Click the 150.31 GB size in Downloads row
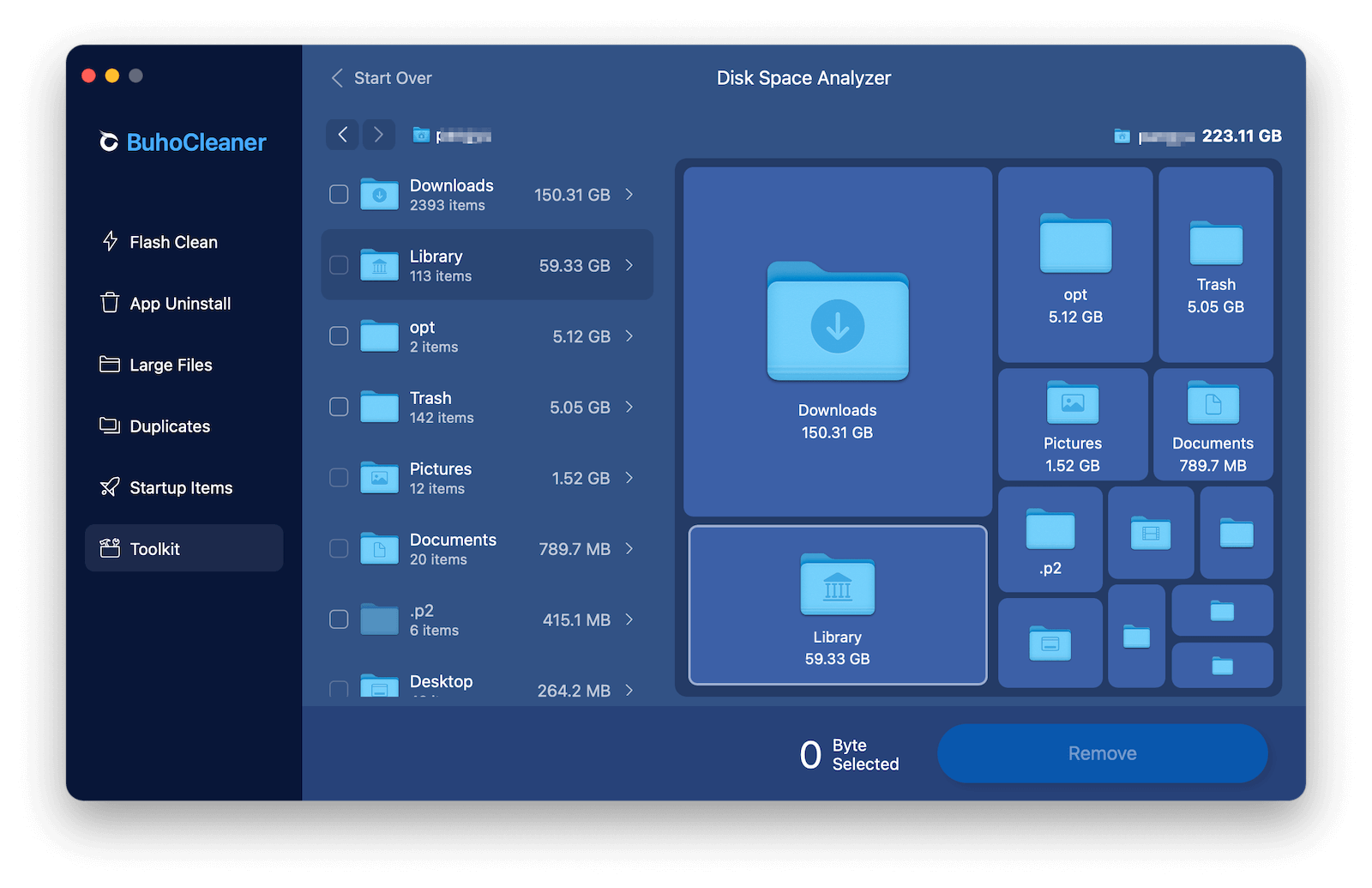The width and height of the screenshot is (1372, 888). point(572,195)
